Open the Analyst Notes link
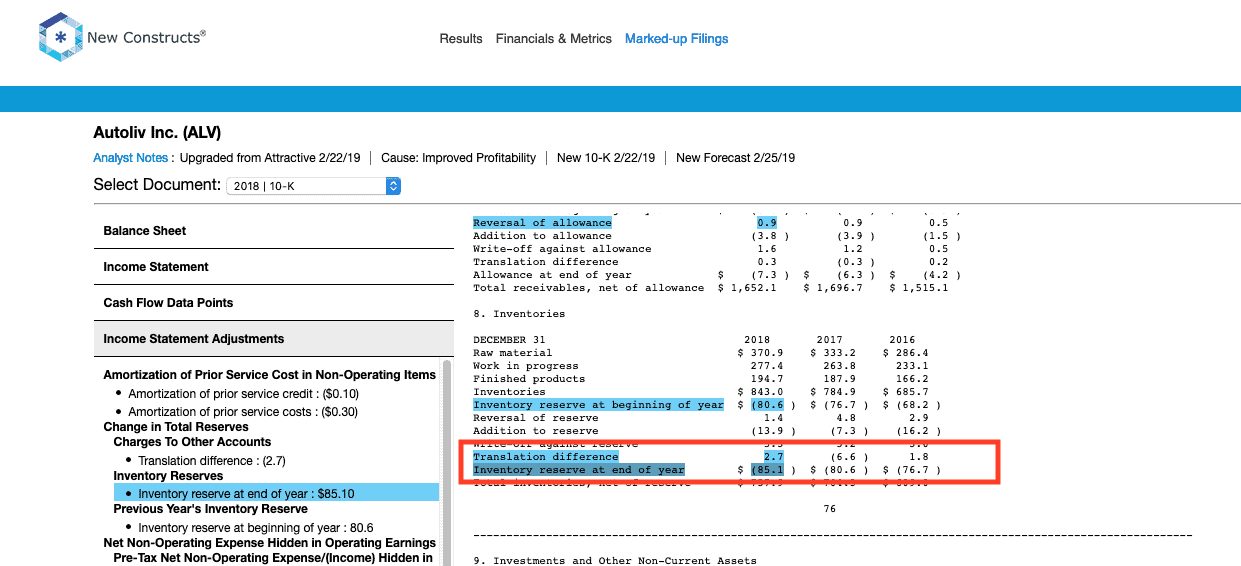Screen dimensions: 1241x566 pyautogui.click(x=131, y=158)
